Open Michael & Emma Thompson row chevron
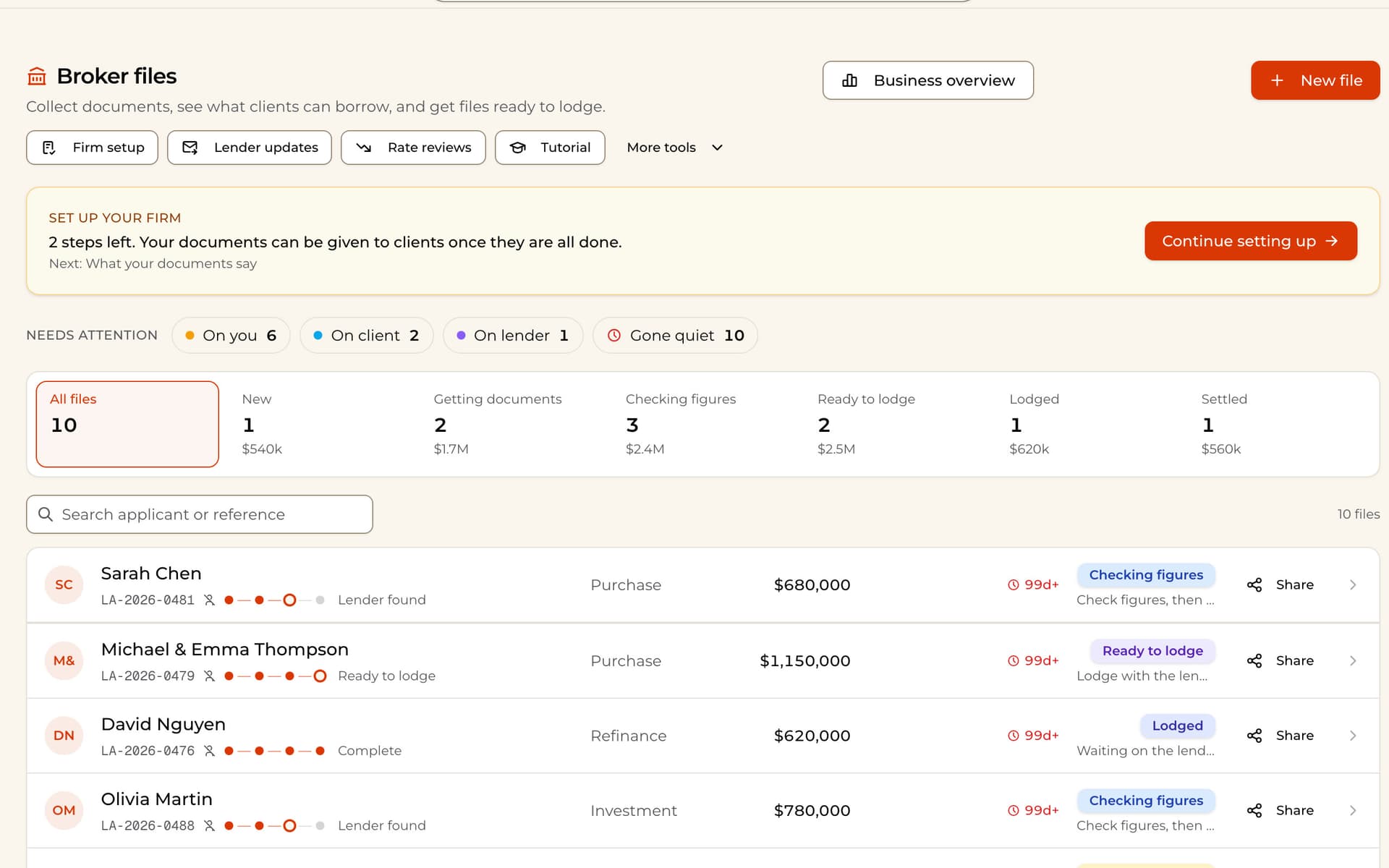The width and height of the screenshot is (1389, 868). (x=1353, y=661)
